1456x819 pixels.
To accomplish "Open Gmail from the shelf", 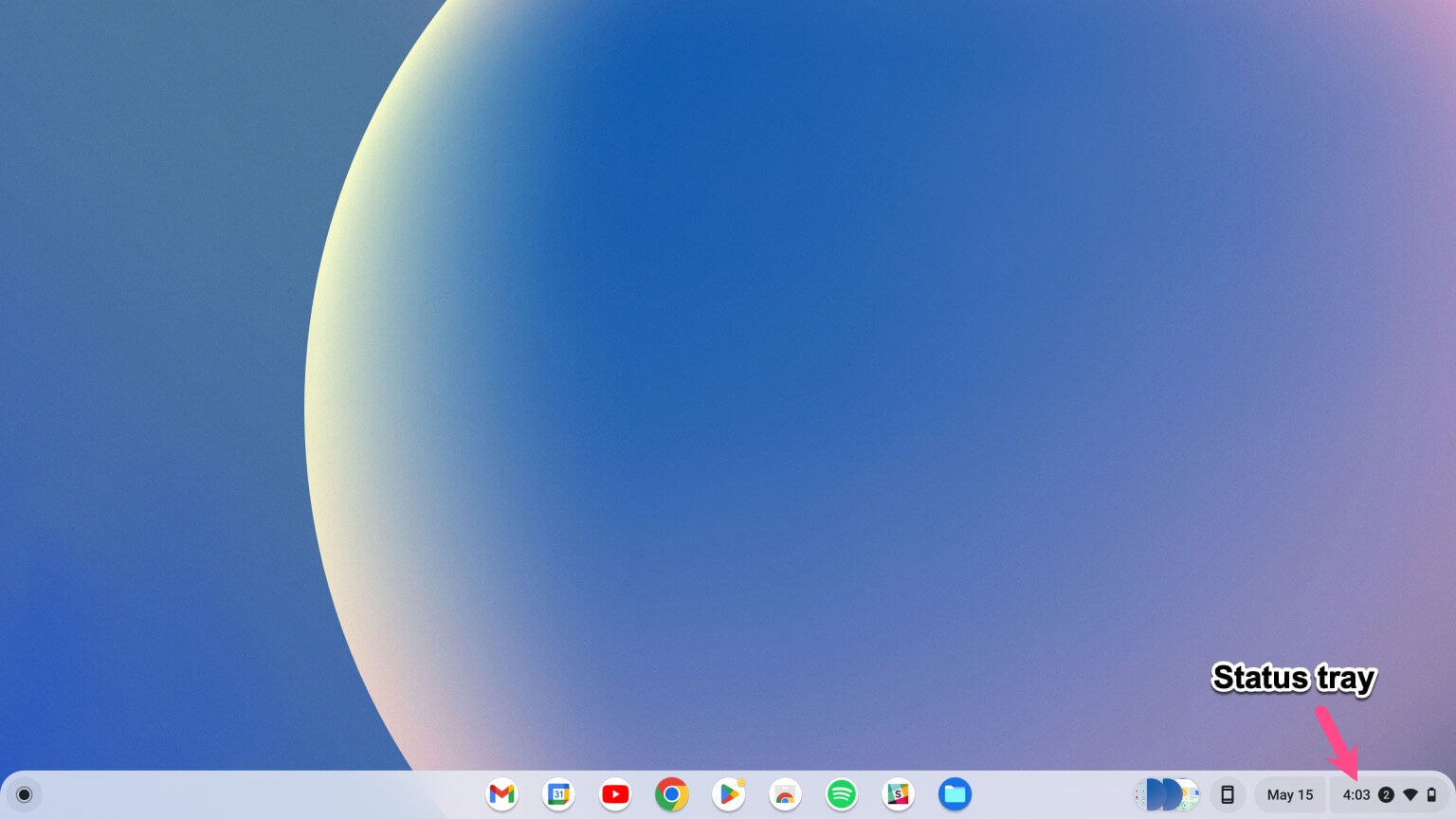I will [x=502, y=794].
